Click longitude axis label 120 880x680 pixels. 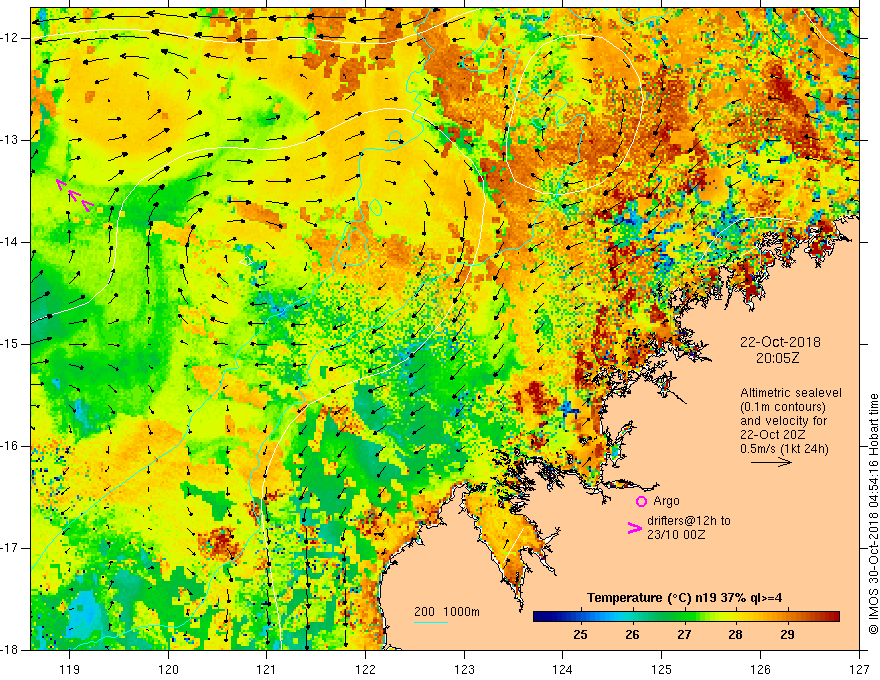(168, 669)
